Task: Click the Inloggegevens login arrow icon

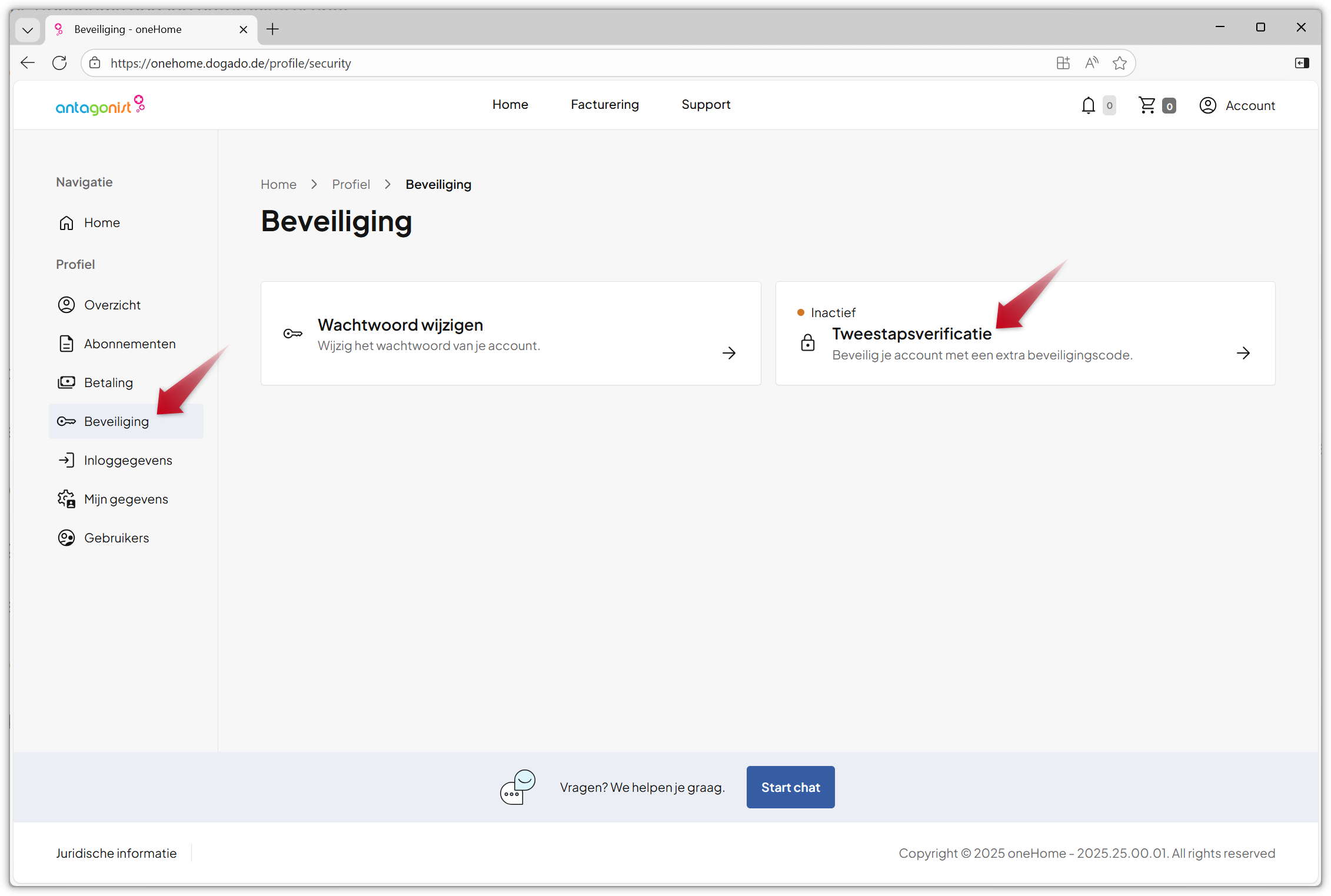Action: [x=66, y=460]
